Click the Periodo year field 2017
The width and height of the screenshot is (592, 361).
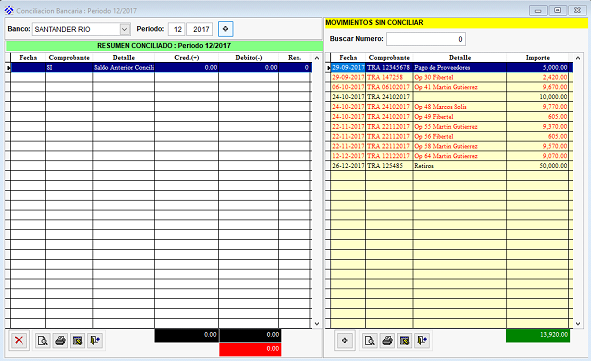tap(200, 29)
